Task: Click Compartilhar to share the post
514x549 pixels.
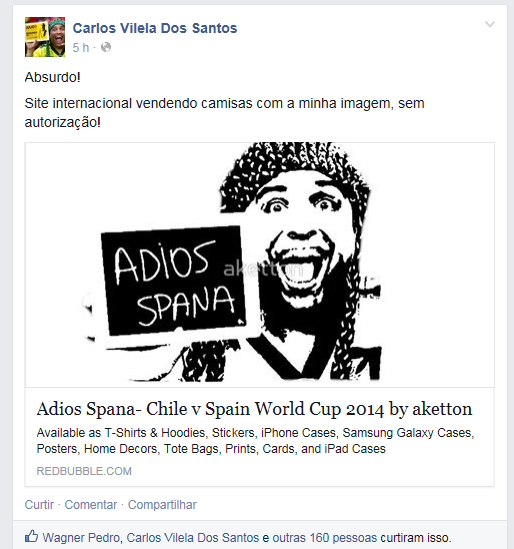Action: [162, 505]
